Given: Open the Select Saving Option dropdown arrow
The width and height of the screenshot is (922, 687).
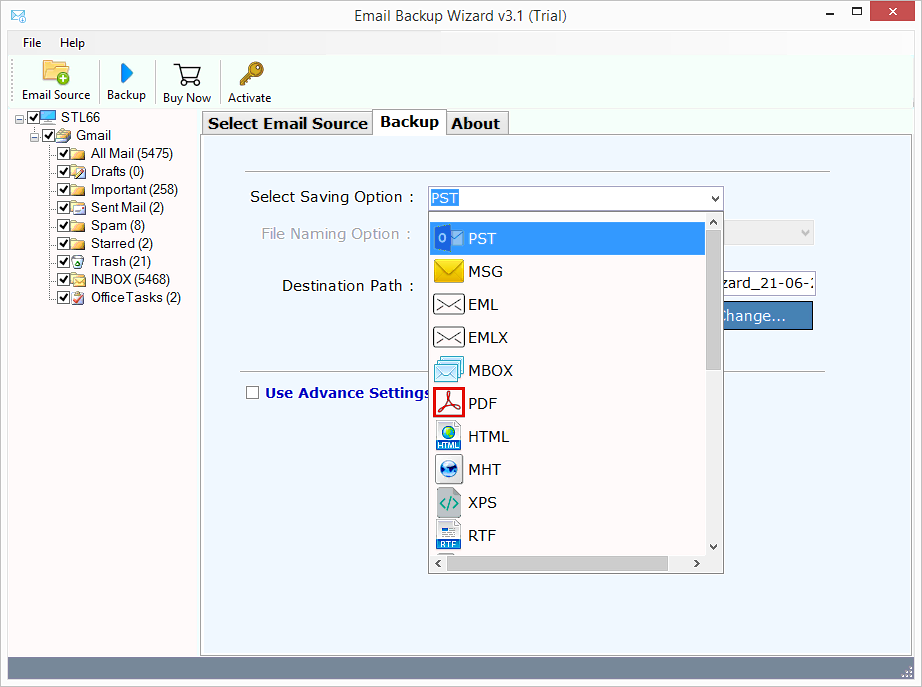Looking at the screenshot, I should (x=714, y=198).
